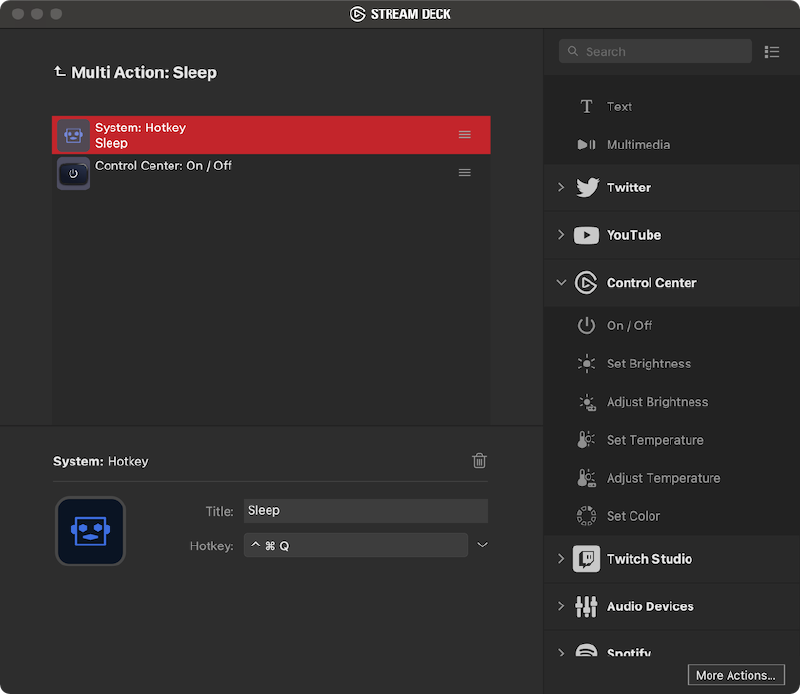Viewport: 800px width, 694px height.
Task: Click the Adjust Brightness icon
Action: tap(587, 402)
